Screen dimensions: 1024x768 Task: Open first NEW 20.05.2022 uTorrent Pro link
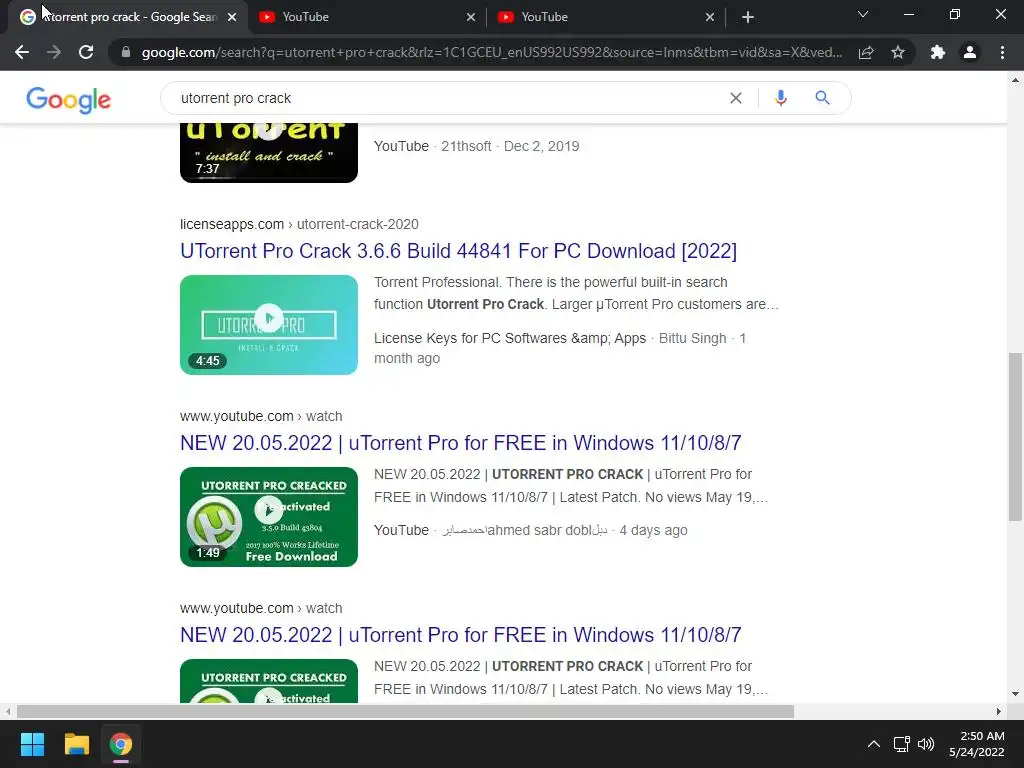pyautogui.click(x=460, y=443)
